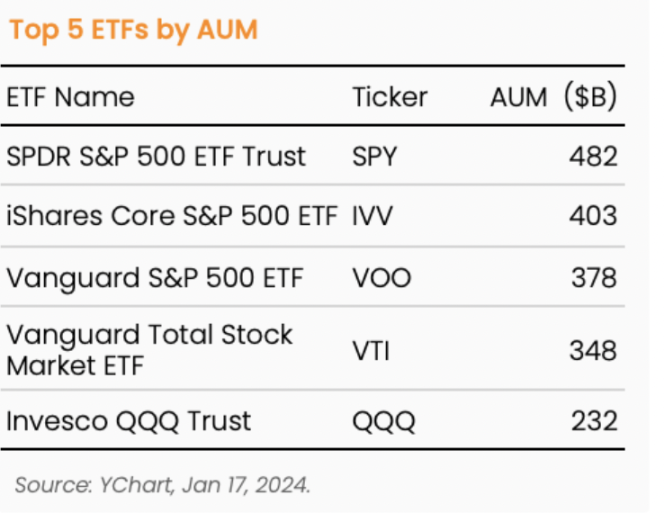Click the VTI ticker cell
This screenshot has width=664, height=513.
point(371,351)
